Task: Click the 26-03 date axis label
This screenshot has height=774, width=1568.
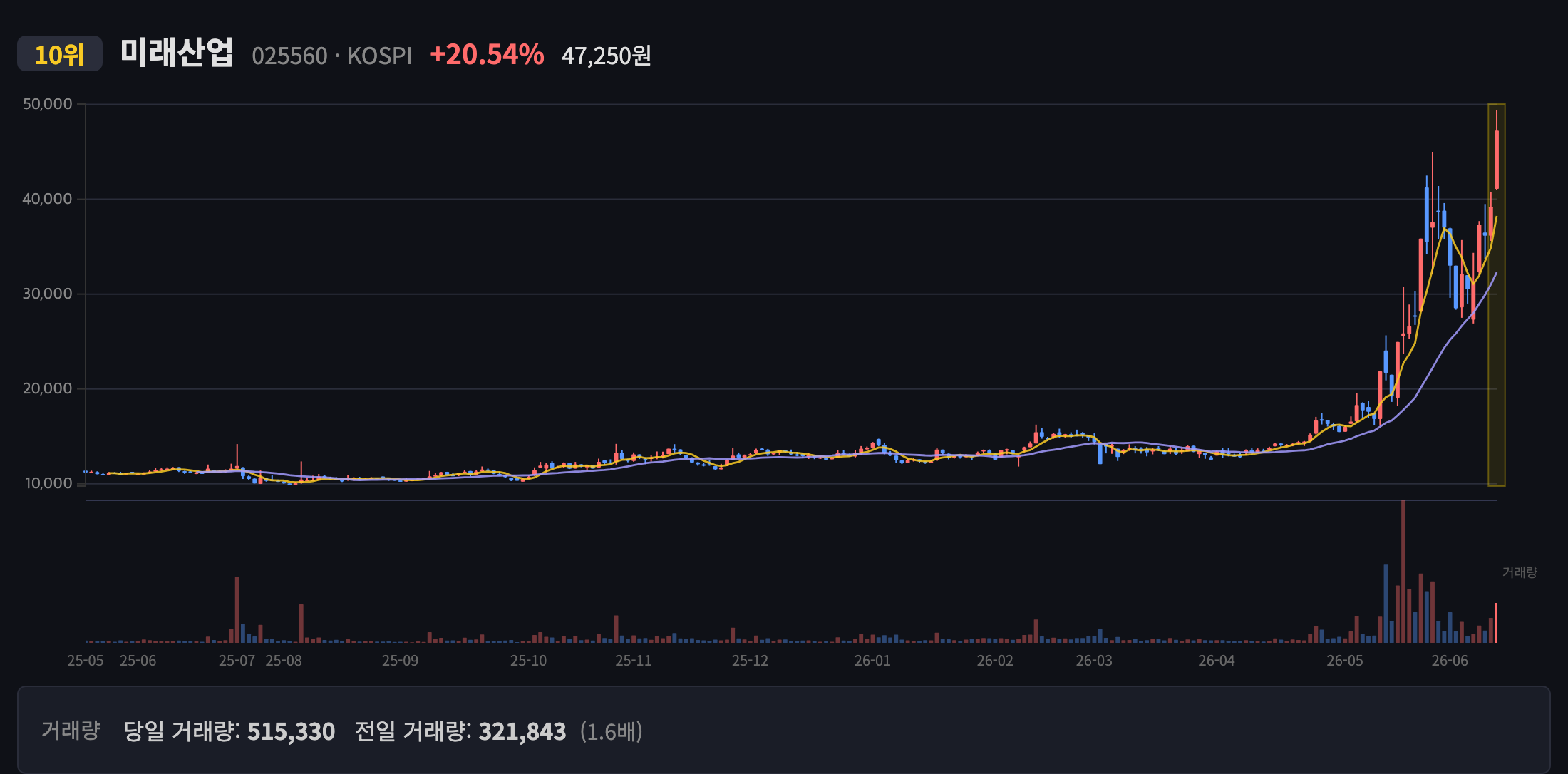Action: coord(1094,661)
